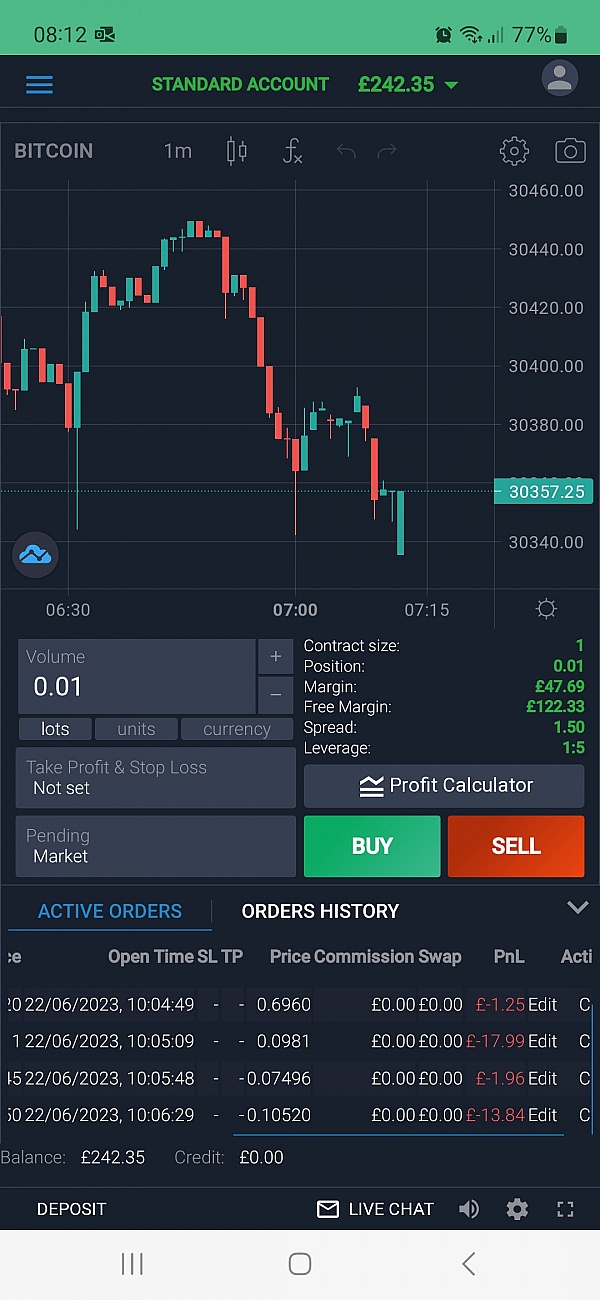Open Android recent apps button
Screen dimensions: 600x1300
point(132,1264)
